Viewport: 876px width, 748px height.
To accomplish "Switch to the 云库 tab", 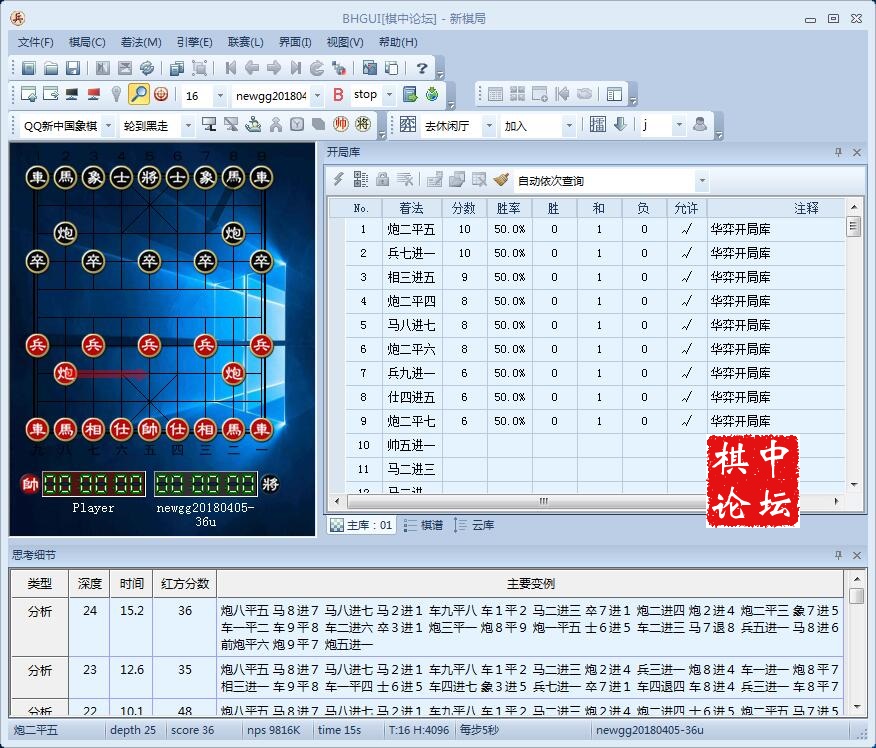I will [474, 525].
